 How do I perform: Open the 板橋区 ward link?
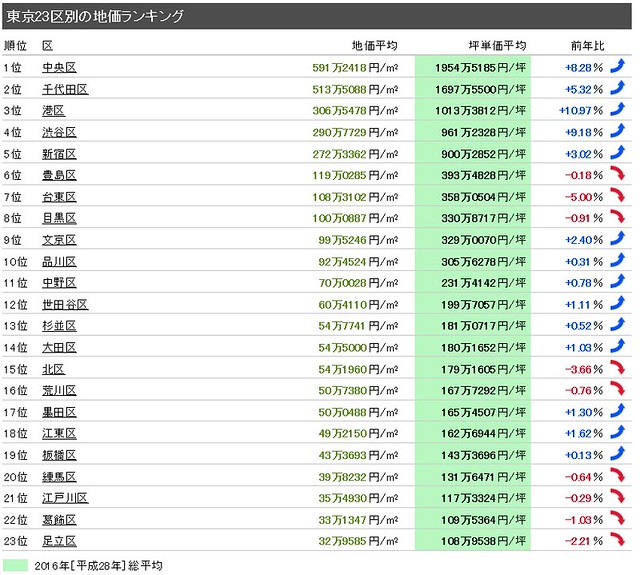[x=60, y=455]
